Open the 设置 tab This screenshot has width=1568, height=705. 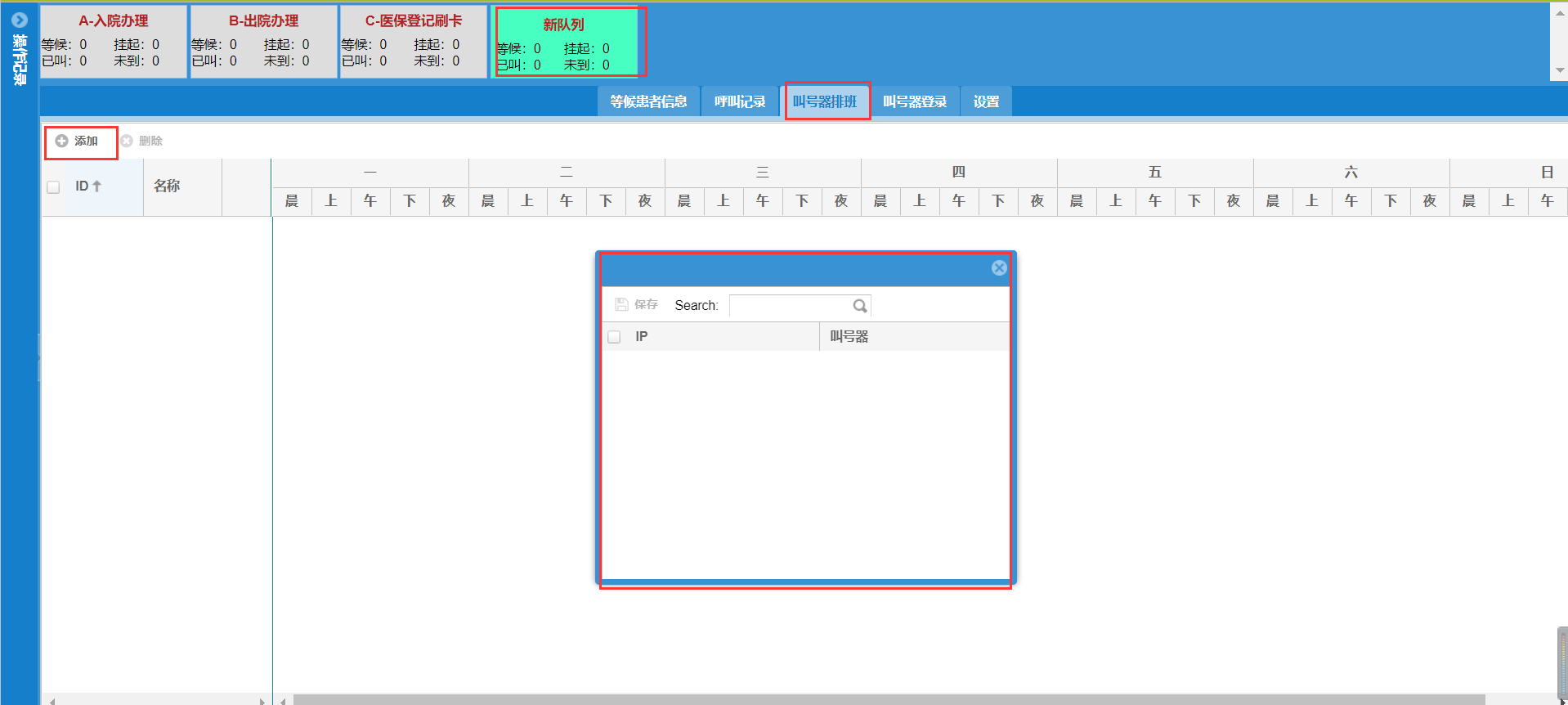[x=986, y=101]
